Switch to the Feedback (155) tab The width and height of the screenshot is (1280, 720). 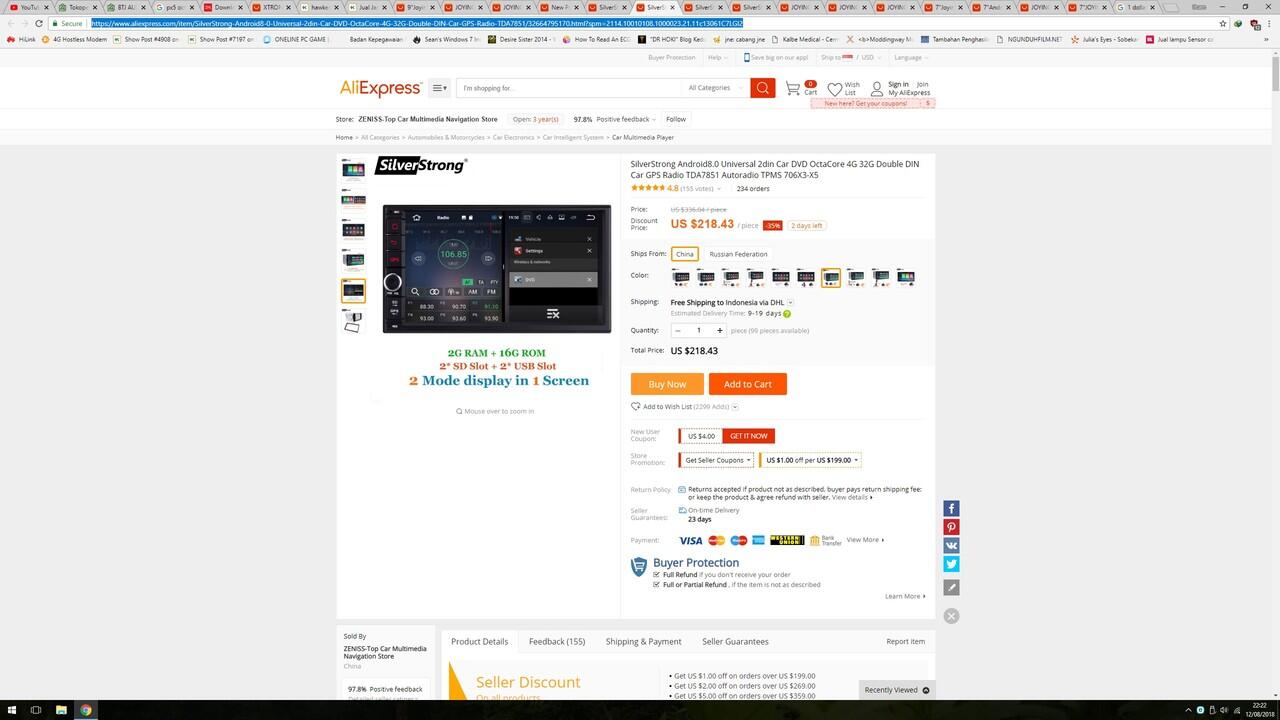coord(557,641)
